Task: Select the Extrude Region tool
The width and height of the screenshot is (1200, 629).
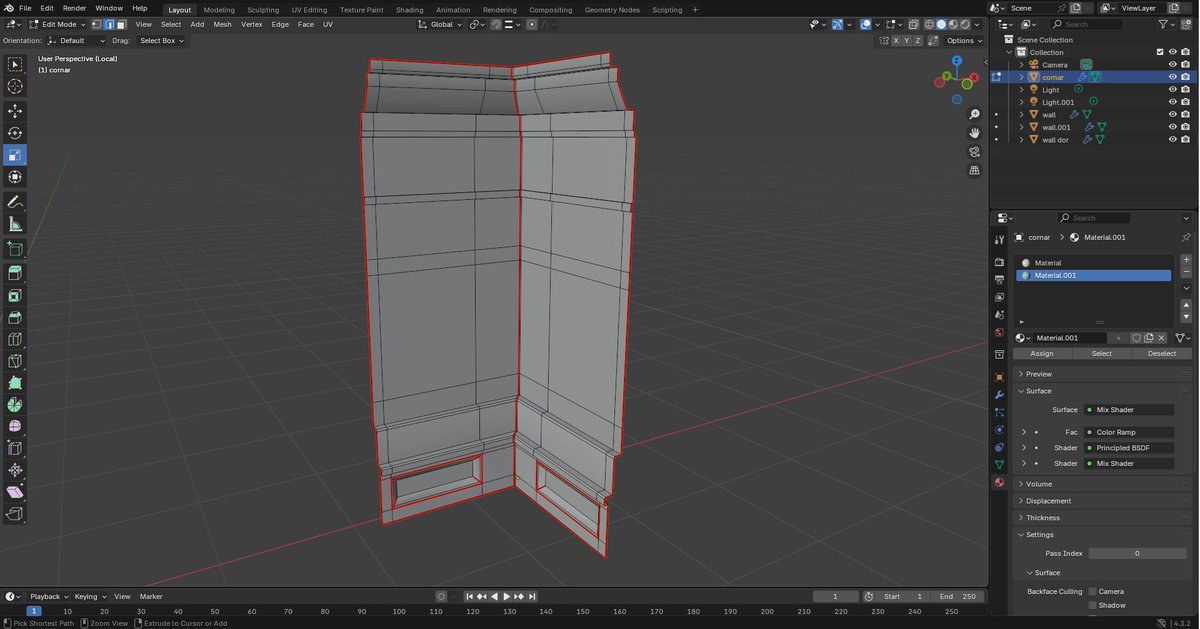Action: point(15,273)
